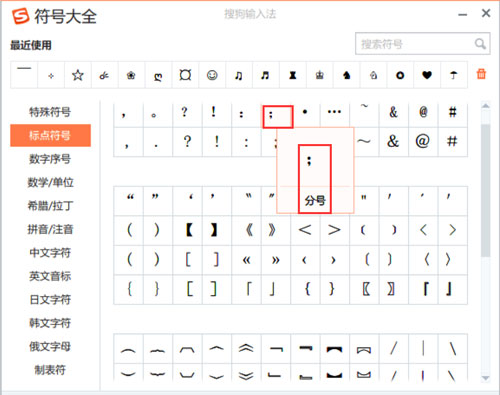Insert the long dash recent symbol
This screenshot has width=500, height=395.
coord(24,75)
